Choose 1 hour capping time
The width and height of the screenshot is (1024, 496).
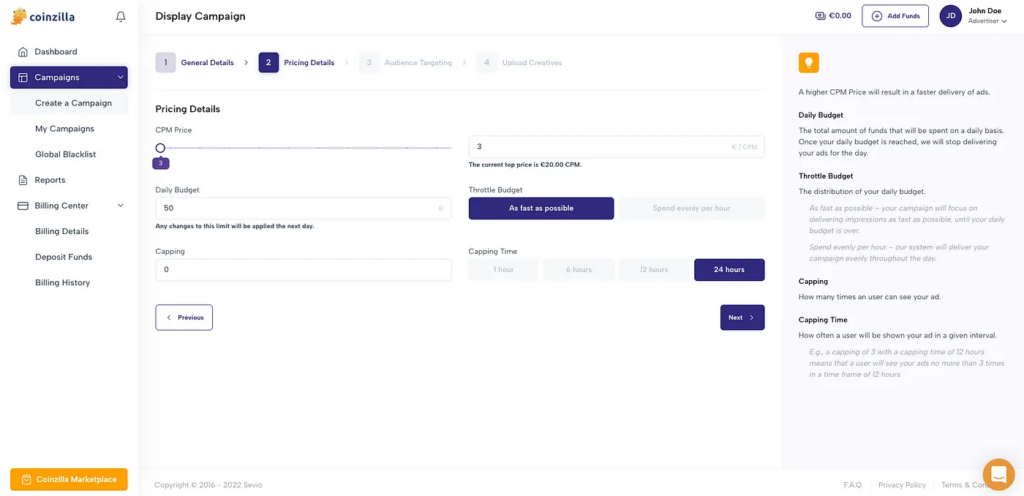pos(504,270)
